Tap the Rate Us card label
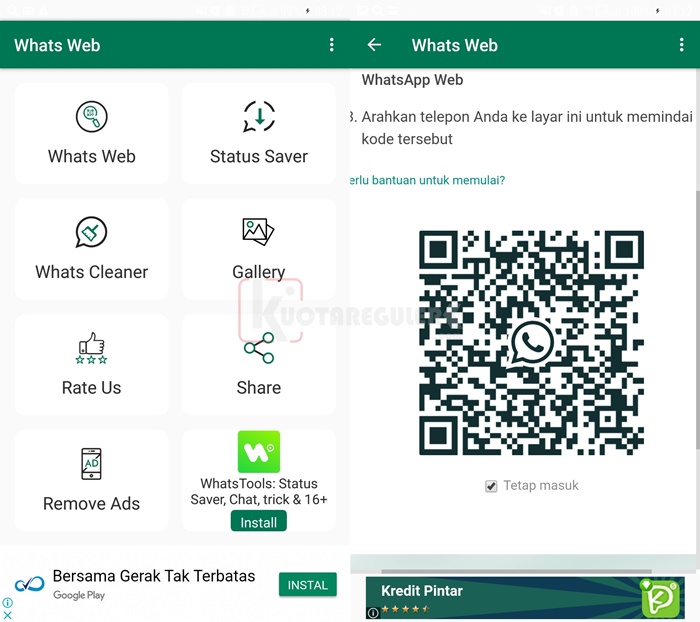This screenshot has height=622, width=700. pos(92,388)
